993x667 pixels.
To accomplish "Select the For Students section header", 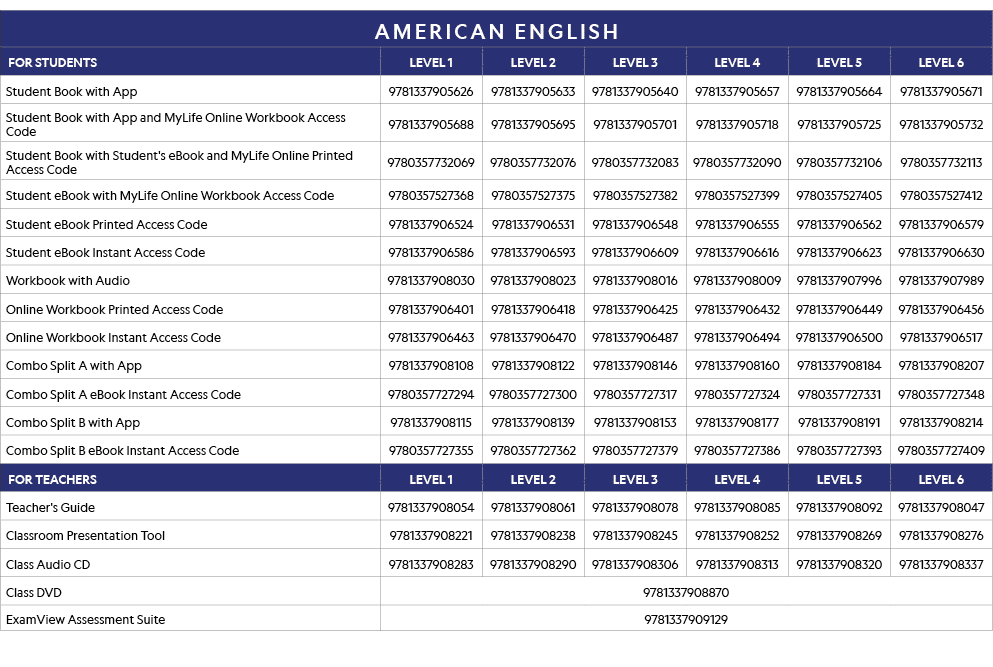I will 52,63.
